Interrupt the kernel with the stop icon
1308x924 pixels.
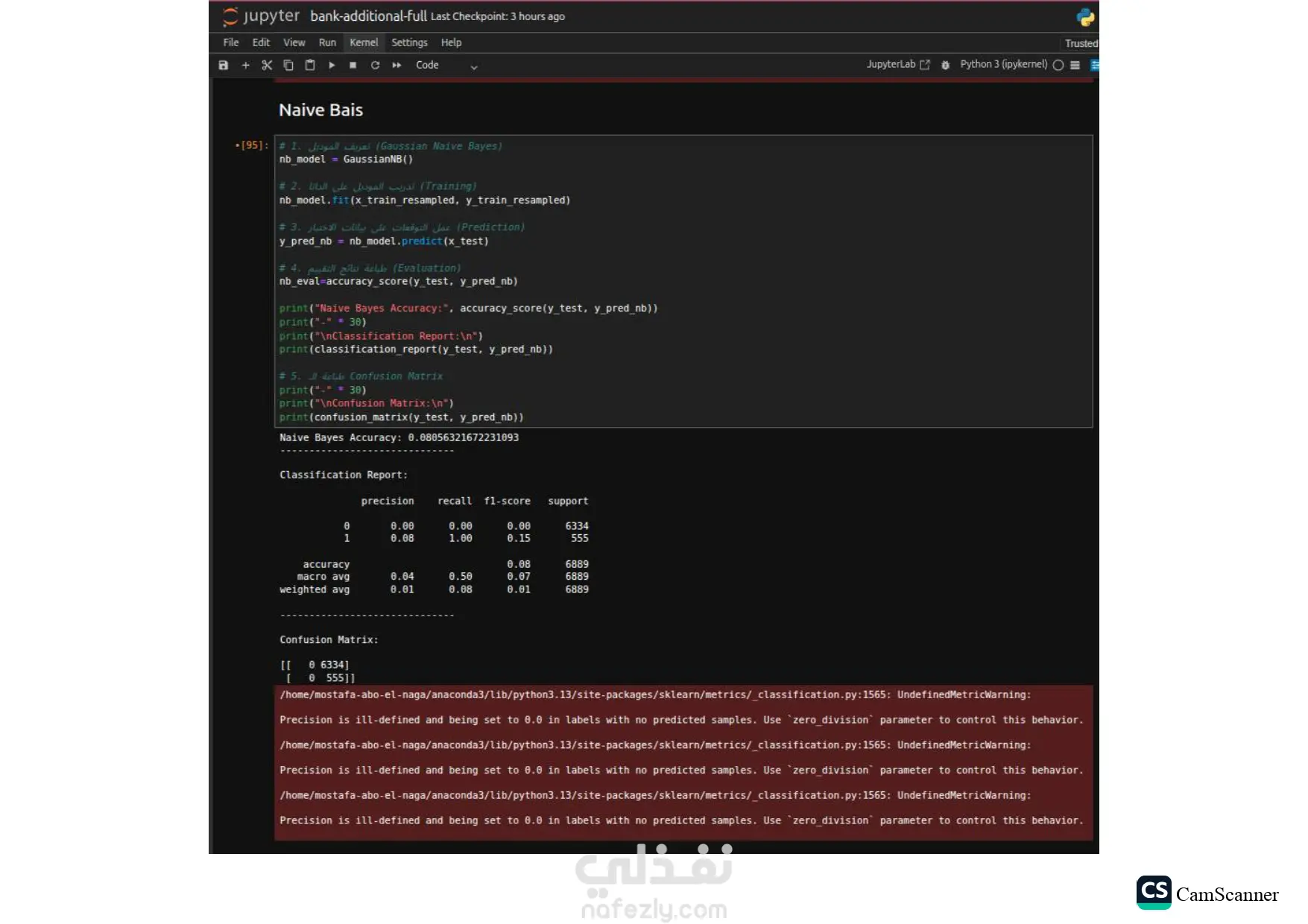click(353, 66)
